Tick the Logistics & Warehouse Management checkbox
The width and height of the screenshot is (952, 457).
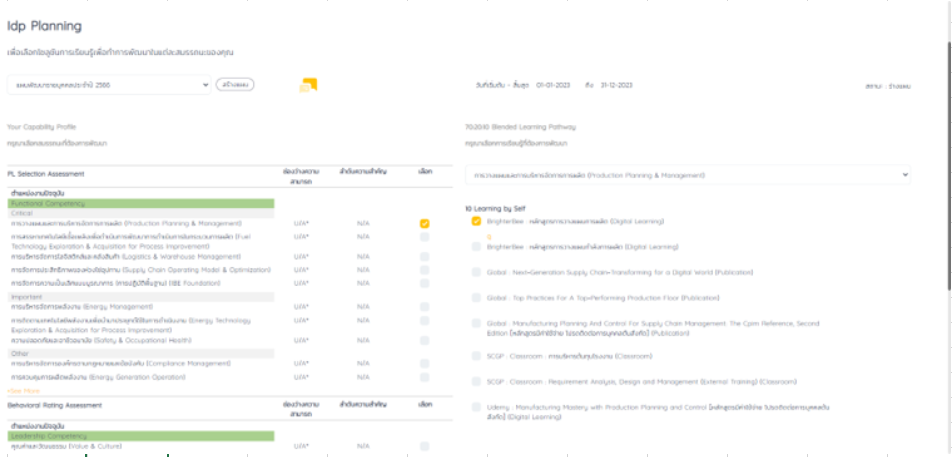[425, 257]
